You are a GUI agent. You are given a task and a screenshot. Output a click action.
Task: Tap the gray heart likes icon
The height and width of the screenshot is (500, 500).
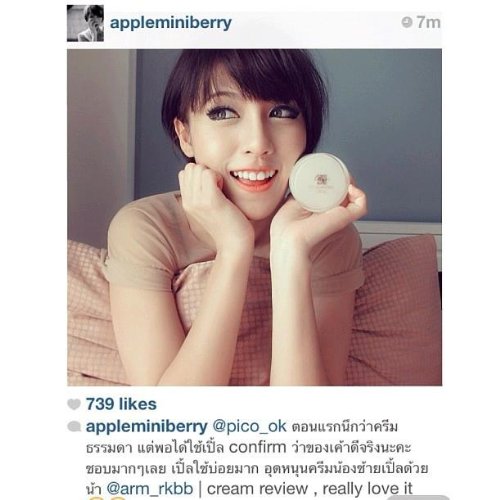74,404
